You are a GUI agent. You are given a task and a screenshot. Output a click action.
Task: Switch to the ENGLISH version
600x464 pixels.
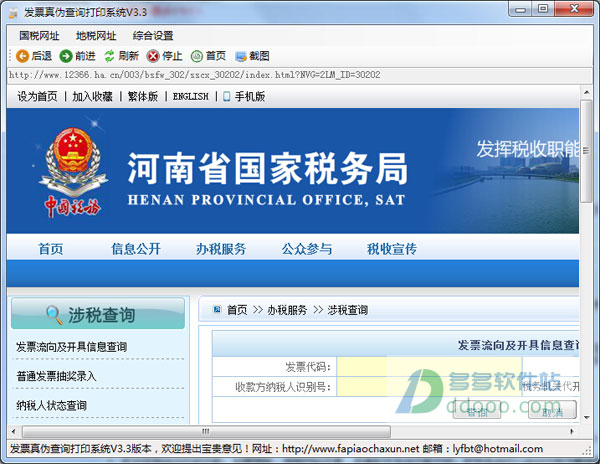191,96
